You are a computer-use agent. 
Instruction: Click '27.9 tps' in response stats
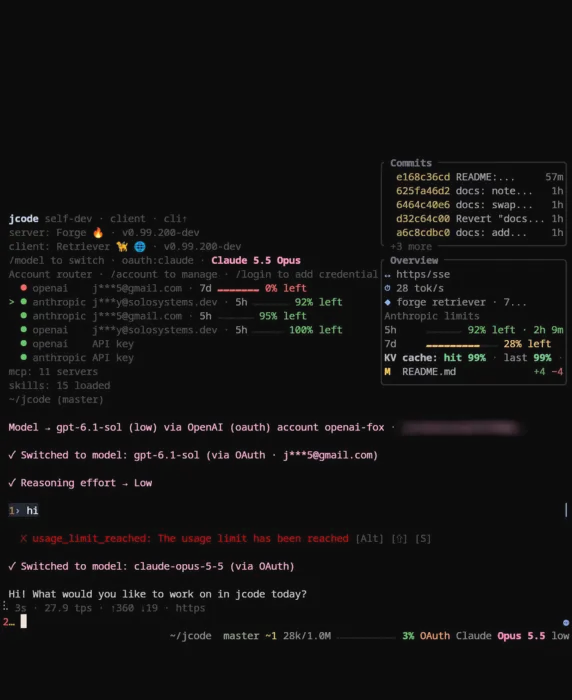click(68, 608)
